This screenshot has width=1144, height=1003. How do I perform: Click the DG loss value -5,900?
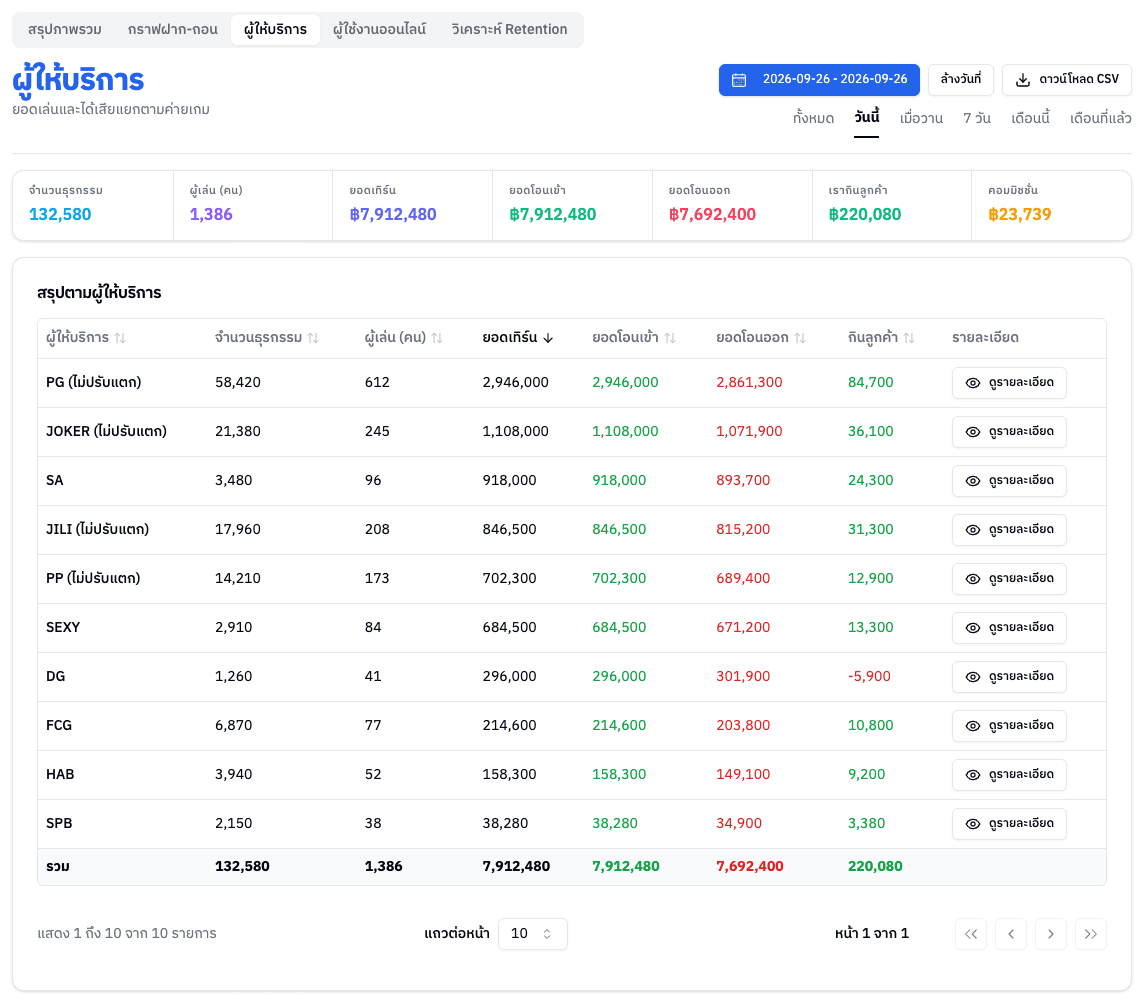pos(869,676)
